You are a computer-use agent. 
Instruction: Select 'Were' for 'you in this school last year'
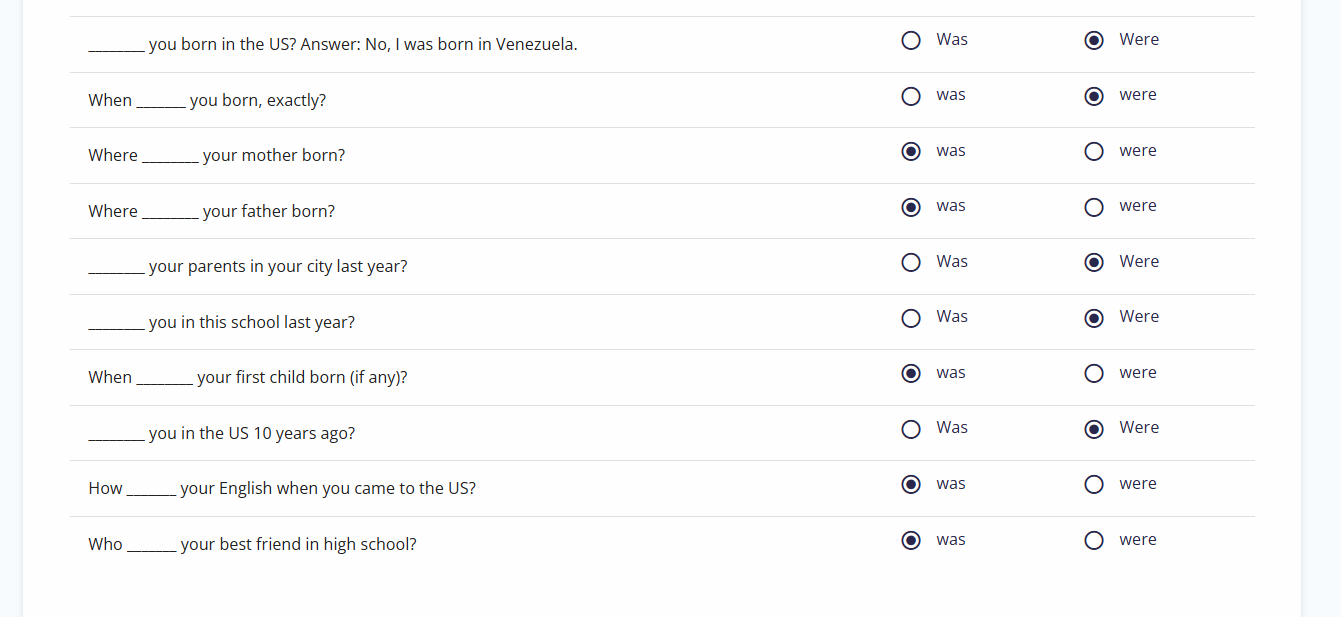click(x=1095, y=318)
